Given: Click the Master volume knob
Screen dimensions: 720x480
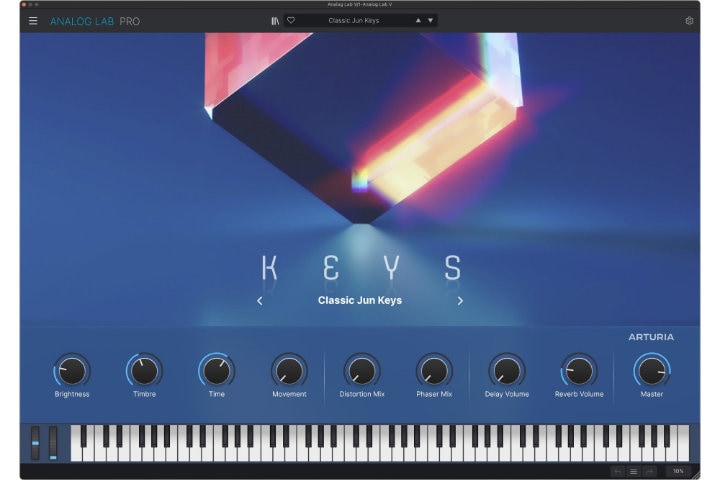Looking at the screenshot, I should 652,371.
